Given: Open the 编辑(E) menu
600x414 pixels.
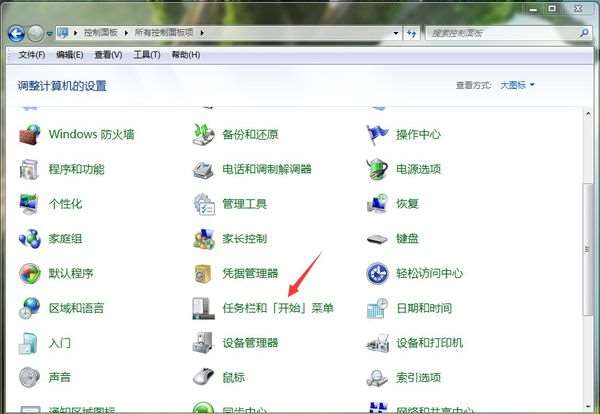Looking at the screenshot, I should pos(70,55).
